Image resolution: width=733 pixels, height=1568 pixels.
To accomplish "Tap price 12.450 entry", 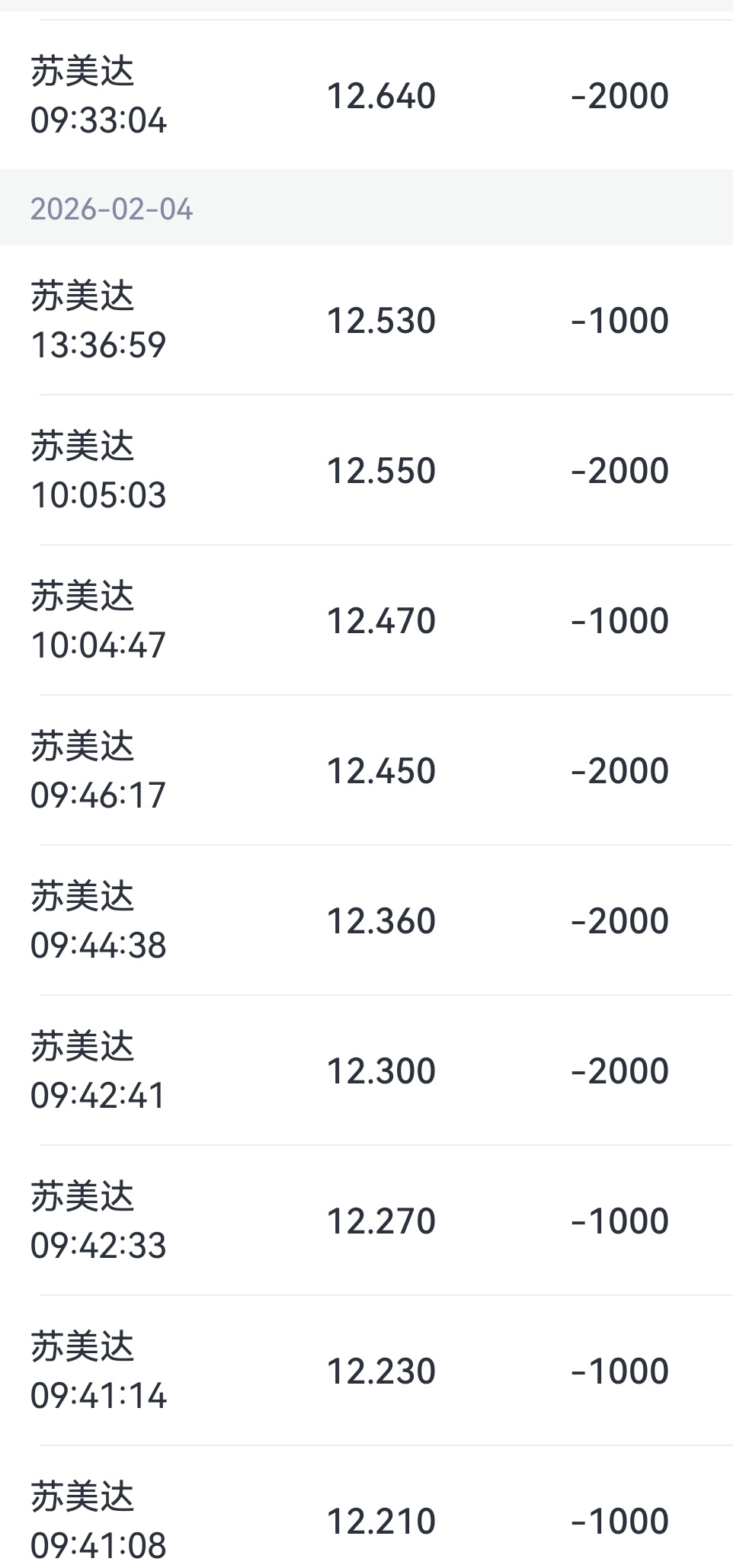I will 381,771.
